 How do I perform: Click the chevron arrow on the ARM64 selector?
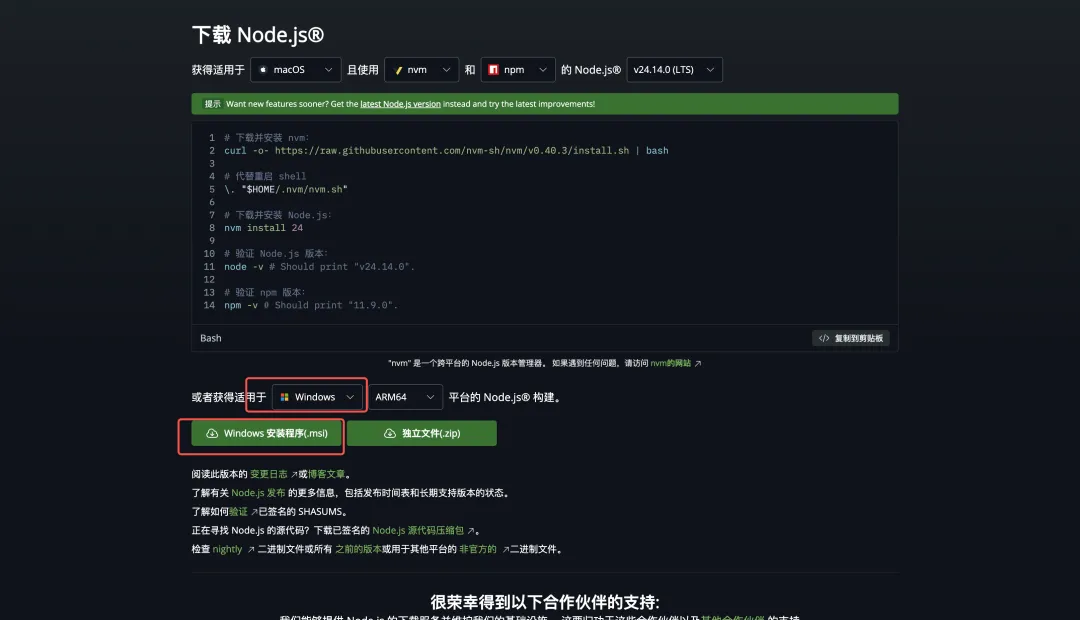430,397
